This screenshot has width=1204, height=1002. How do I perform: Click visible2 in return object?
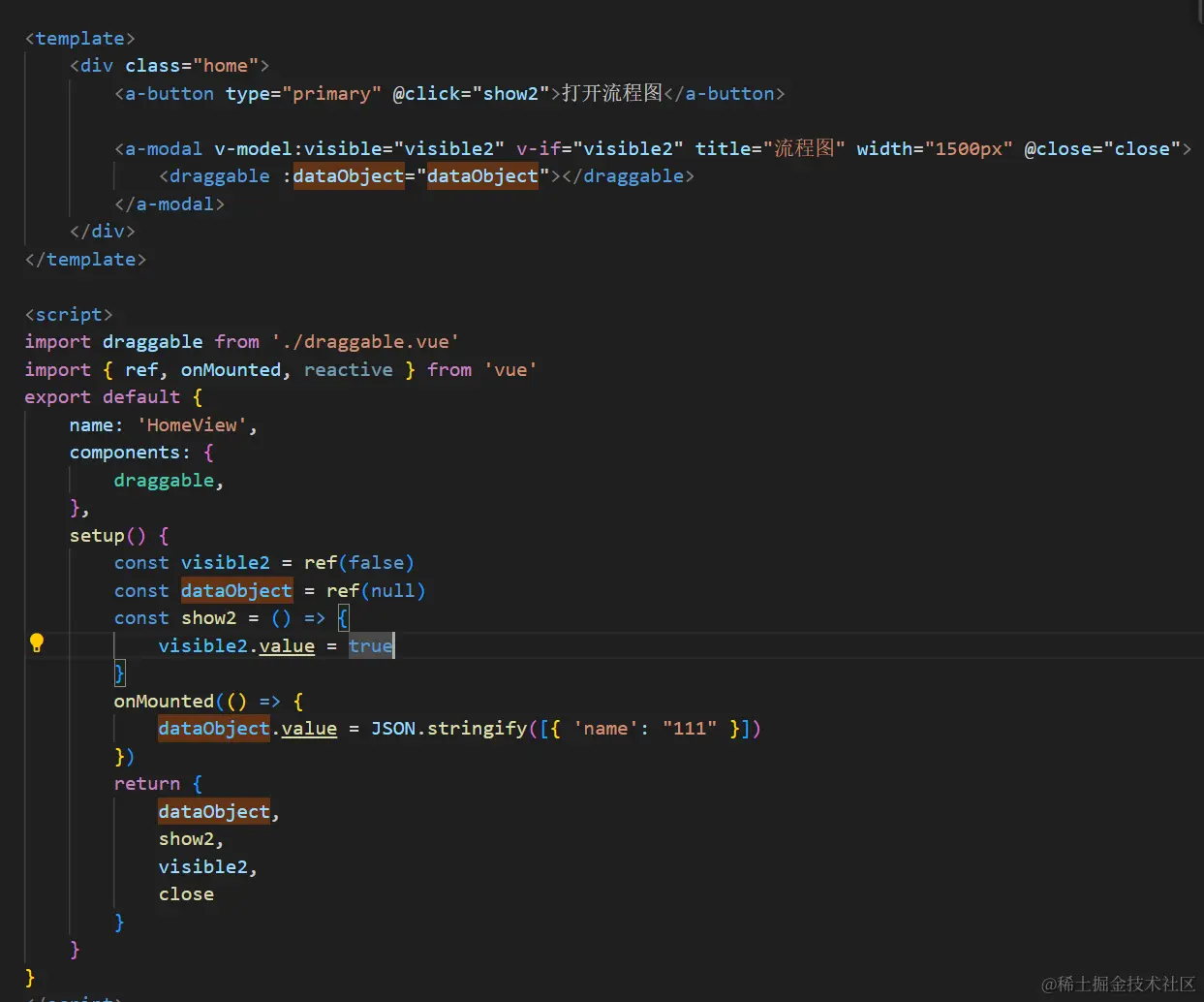pos(202,867)
